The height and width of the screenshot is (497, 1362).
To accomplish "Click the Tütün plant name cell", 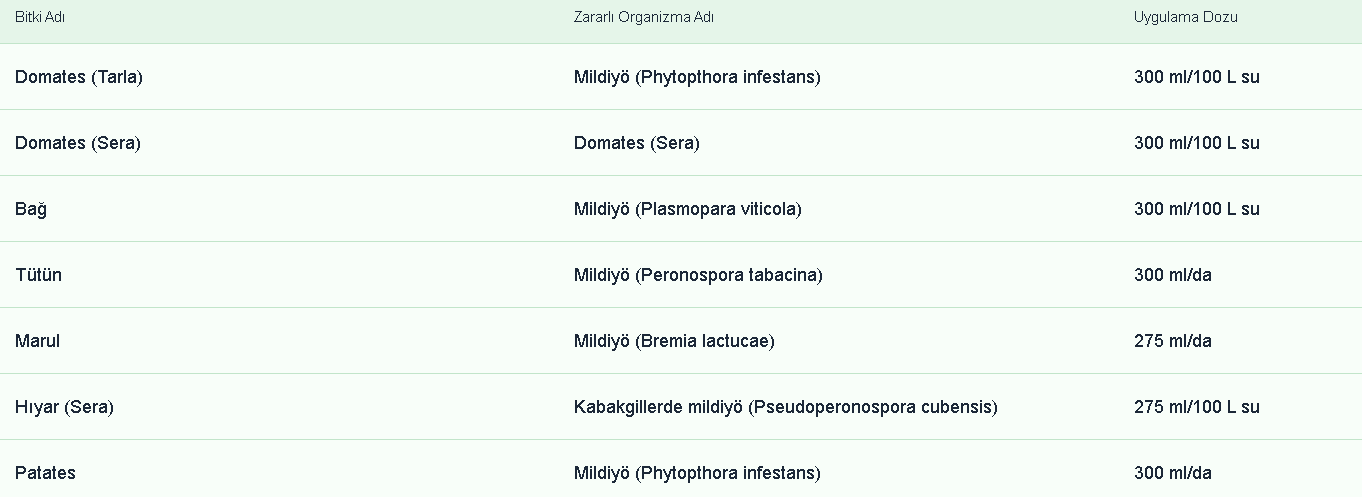I will 38,275.
